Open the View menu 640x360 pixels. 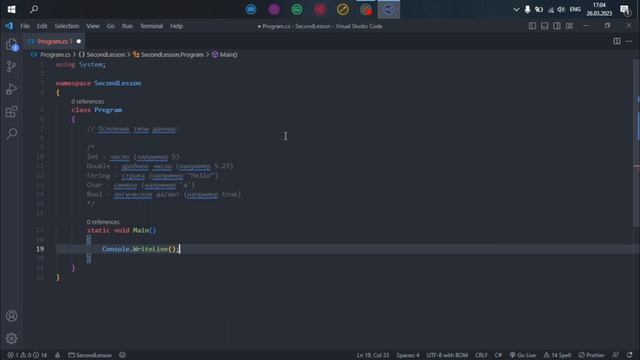click(x=93, y=26)
